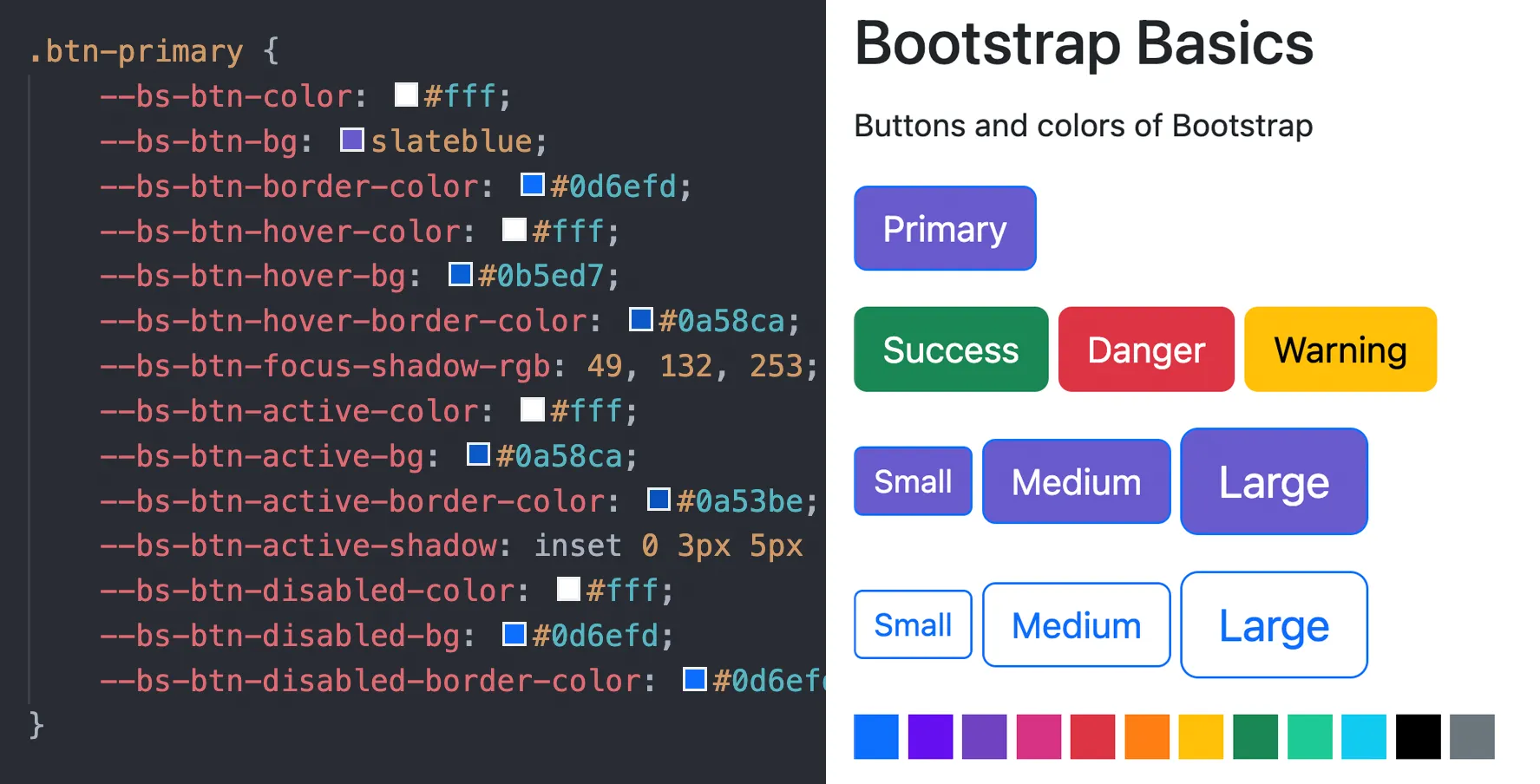Click the outlined Small button

tap(913, 624)
